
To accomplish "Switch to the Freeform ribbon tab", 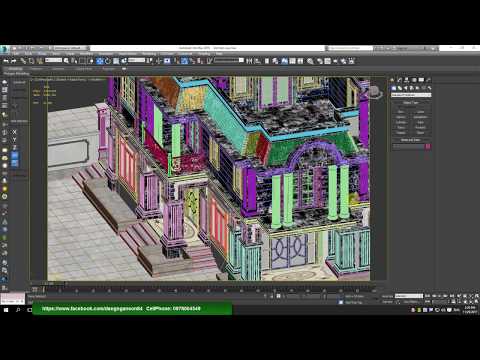I will pos(37,69).
